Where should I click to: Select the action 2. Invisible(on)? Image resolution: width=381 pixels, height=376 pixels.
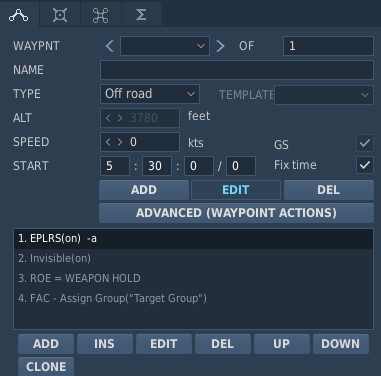click(193, 258)
